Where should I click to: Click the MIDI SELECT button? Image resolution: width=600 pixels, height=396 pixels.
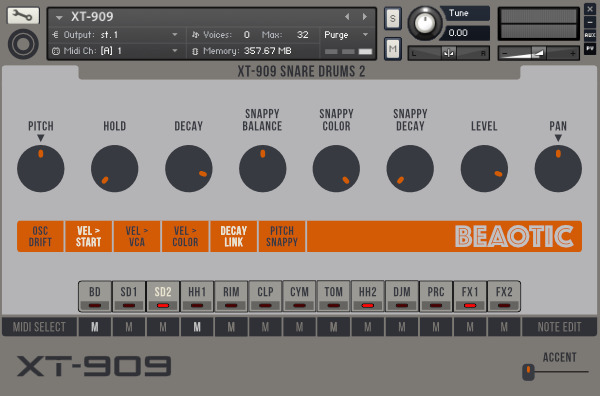(x=39, y=327)
